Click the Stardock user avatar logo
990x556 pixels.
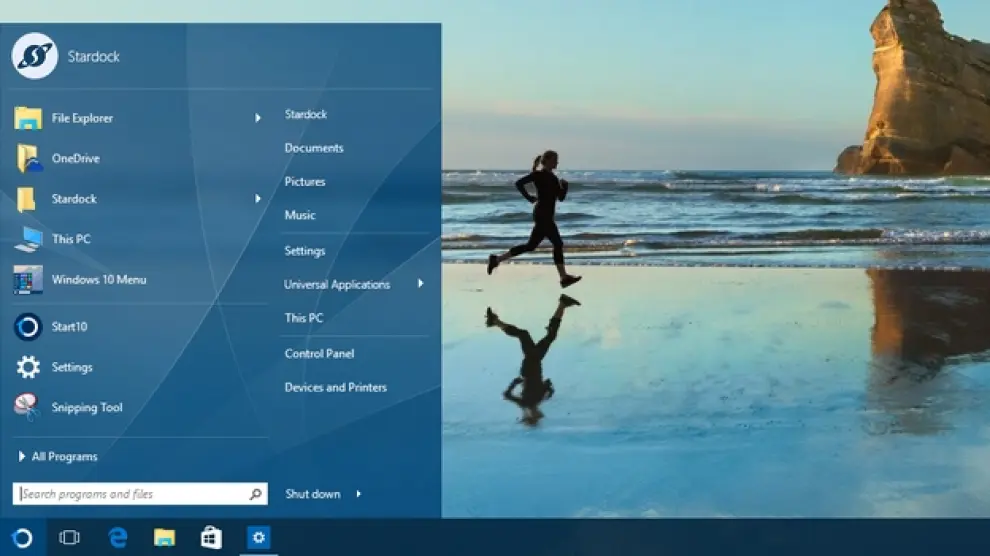click(34, 56)
